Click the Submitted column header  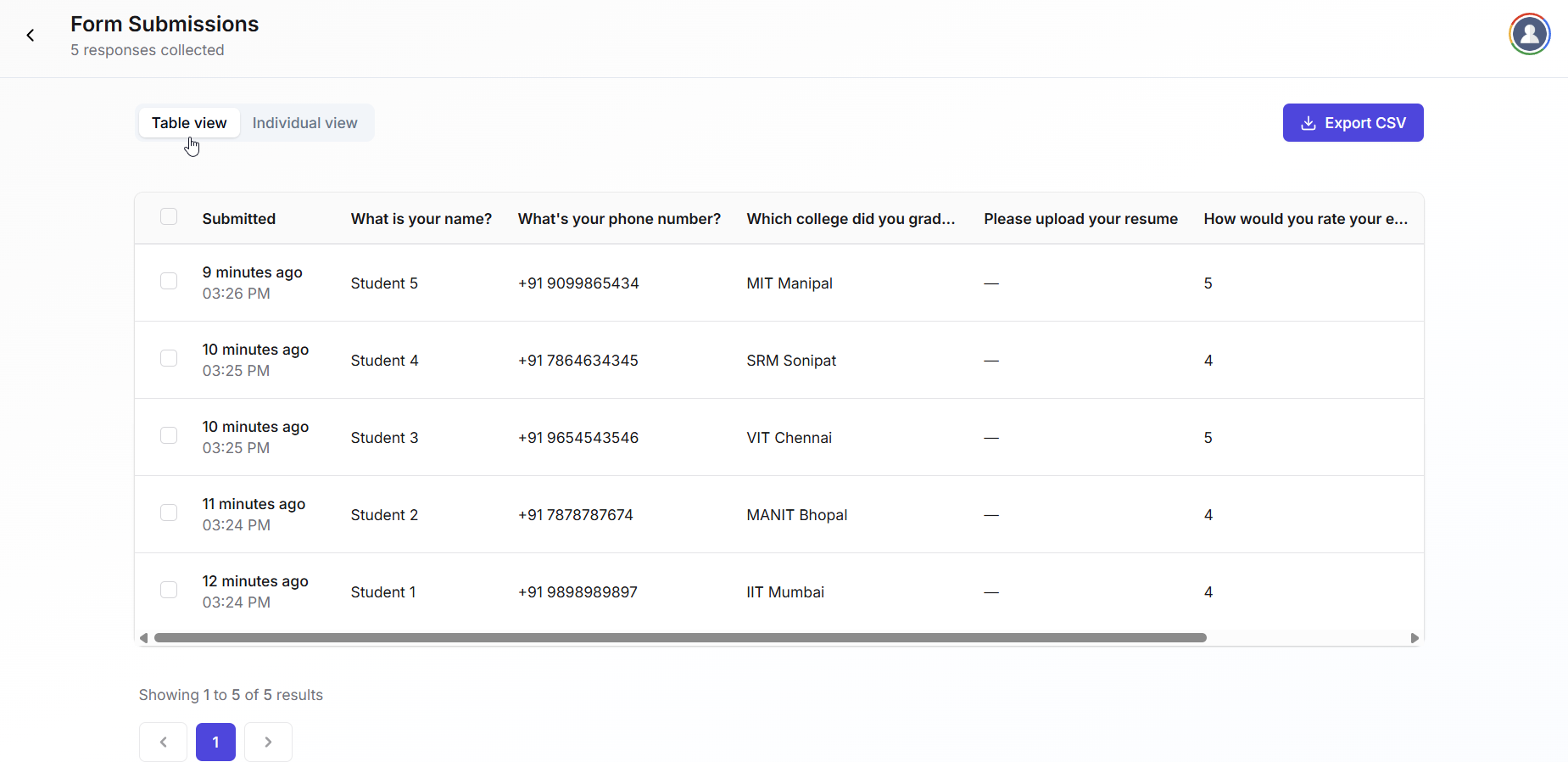238,219
